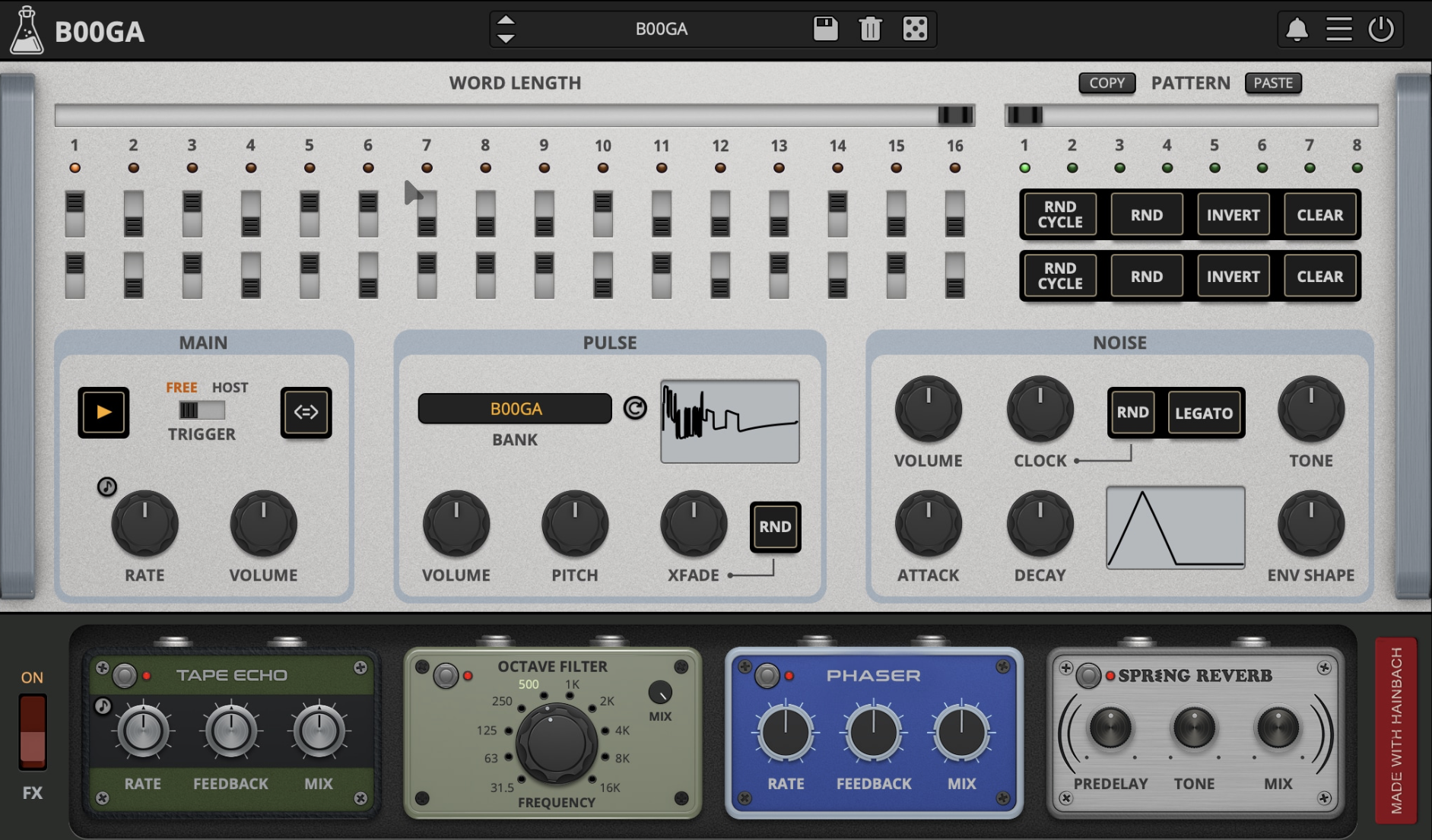Toggle top row step 1 switch

click(x=75, y=214)
